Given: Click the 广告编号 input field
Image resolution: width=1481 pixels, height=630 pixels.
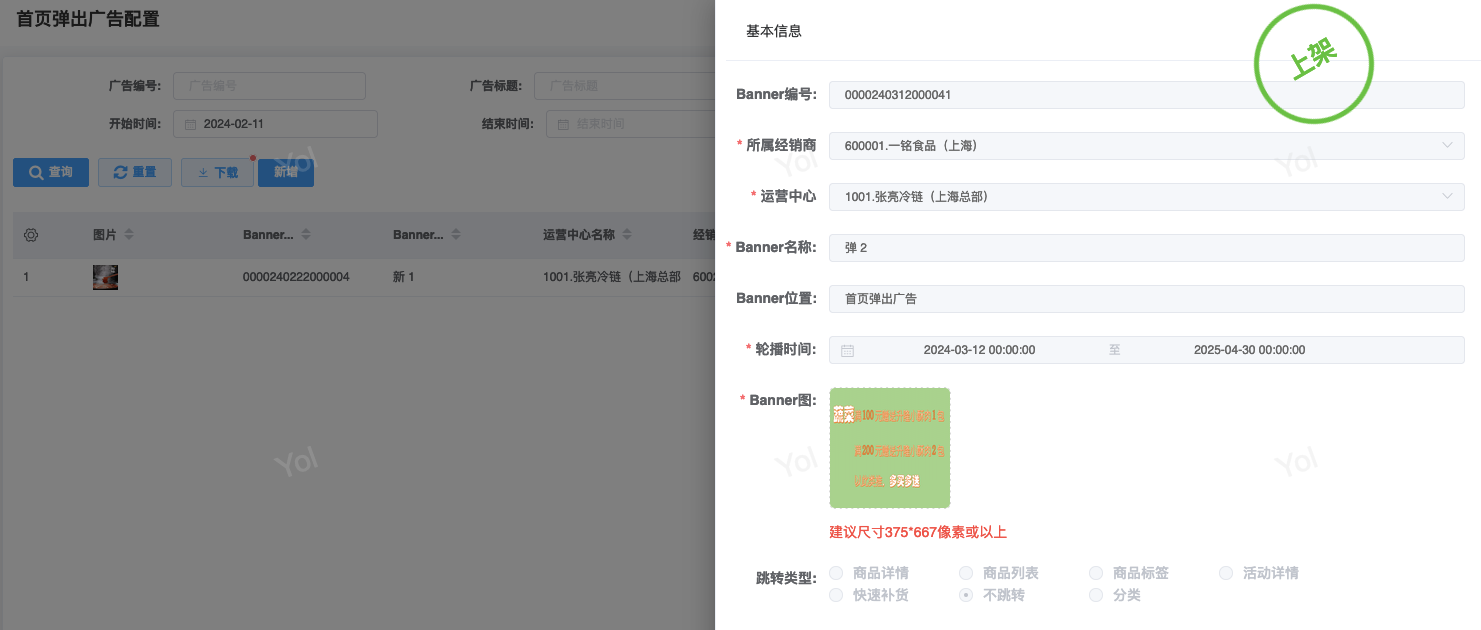Looking at the screenshot, I should click(269, 86).
